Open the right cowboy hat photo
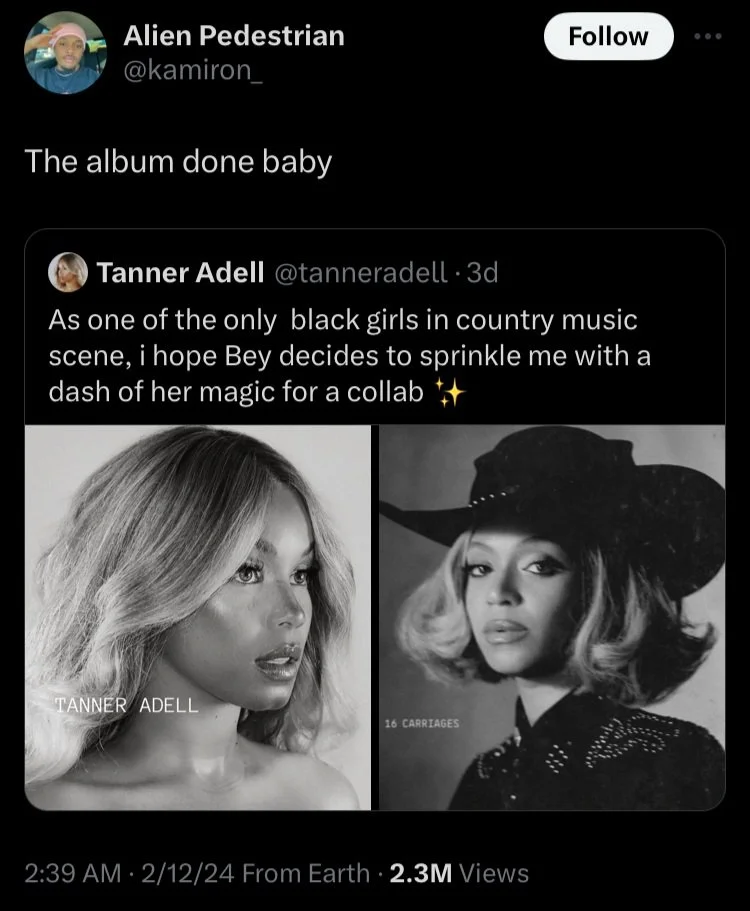 click(552, 617)
